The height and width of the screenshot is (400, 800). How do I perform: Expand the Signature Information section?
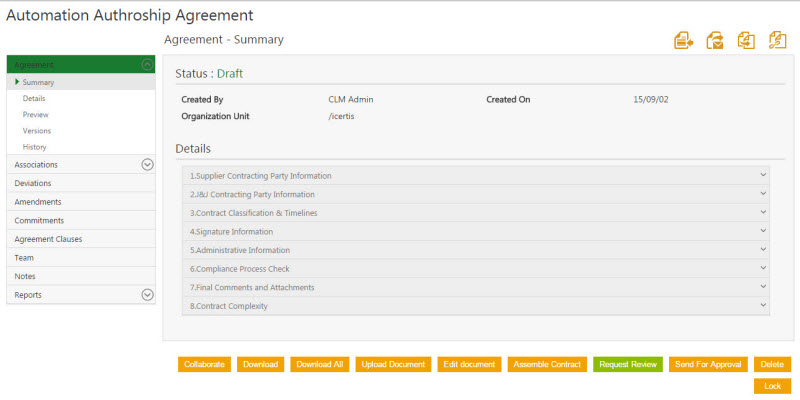[476, 231]
